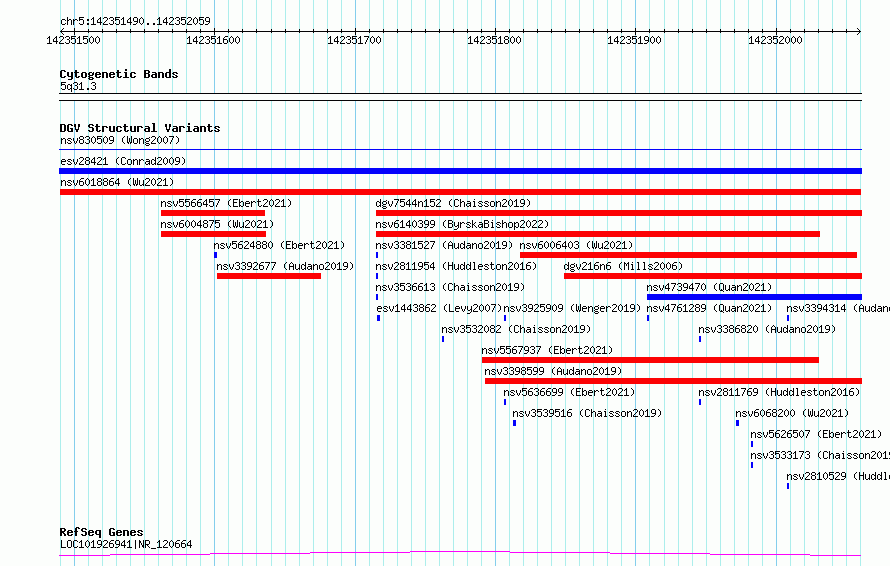
Task: Select the nsv6068200 (Wu2021) label
Action: pyautogui.click(x=792, y=413)
